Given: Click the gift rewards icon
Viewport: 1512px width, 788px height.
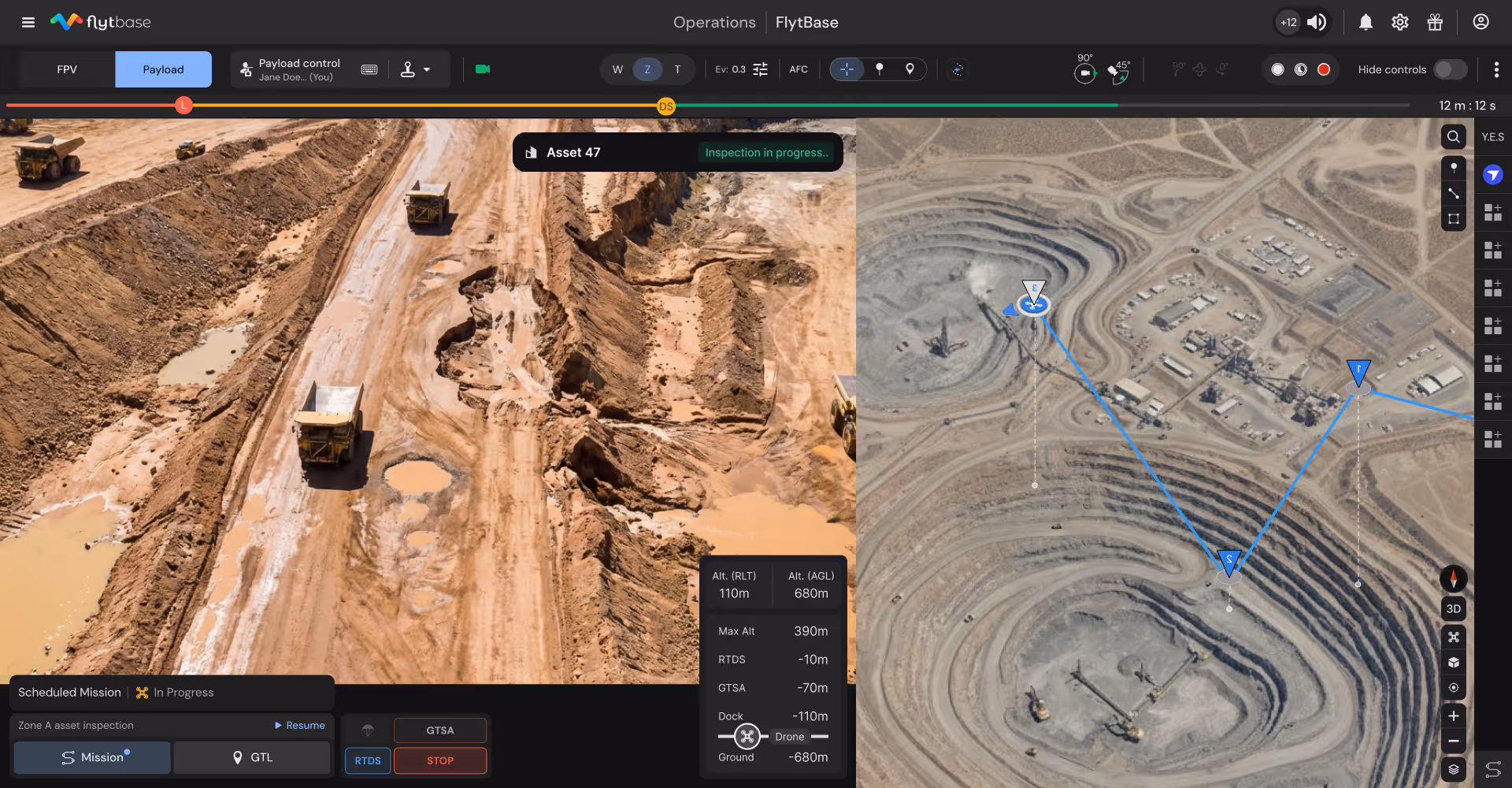Looking at the screenshot, I should pos(1435,22).
